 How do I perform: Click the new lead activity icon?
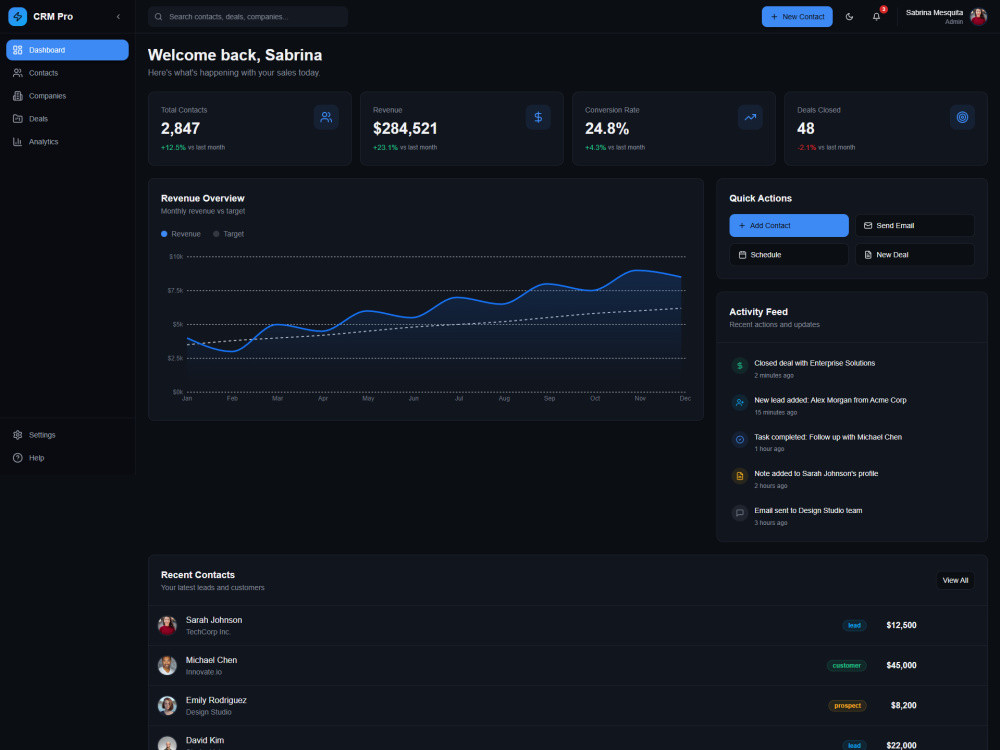pos(740,402)
